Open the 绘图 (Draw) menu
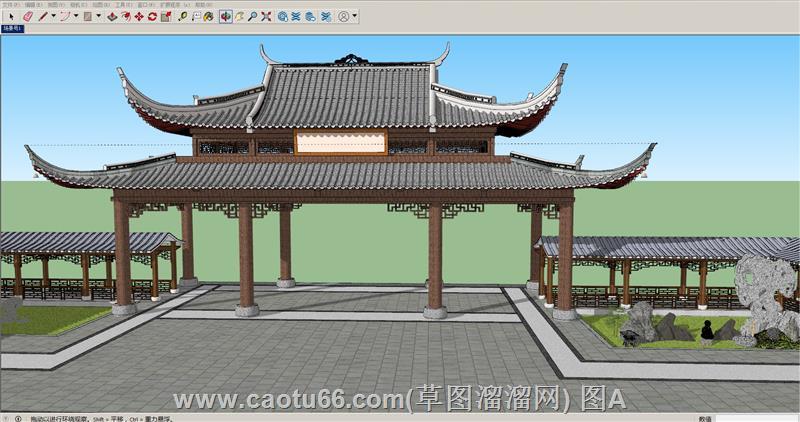 (x=101, y=4)
